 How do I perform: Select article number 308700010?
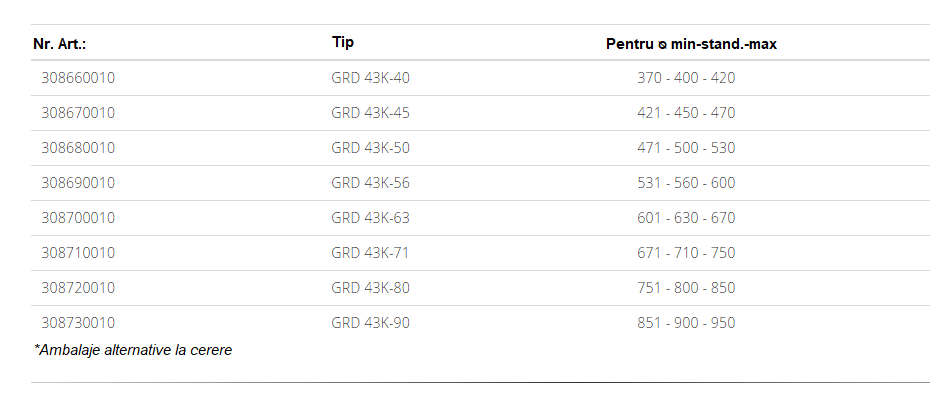click(x=78, y=218)
